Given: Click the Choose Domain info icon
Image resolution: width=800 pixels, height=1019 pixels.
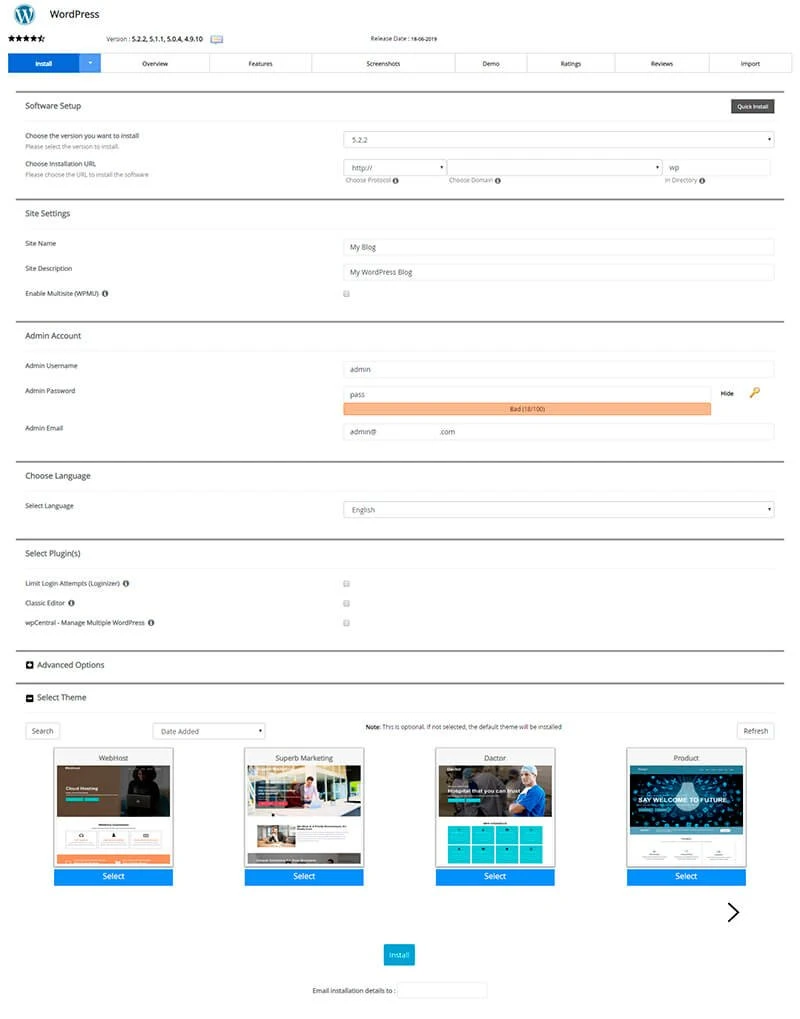Looking at the screenshot, I should click(497, 181).
